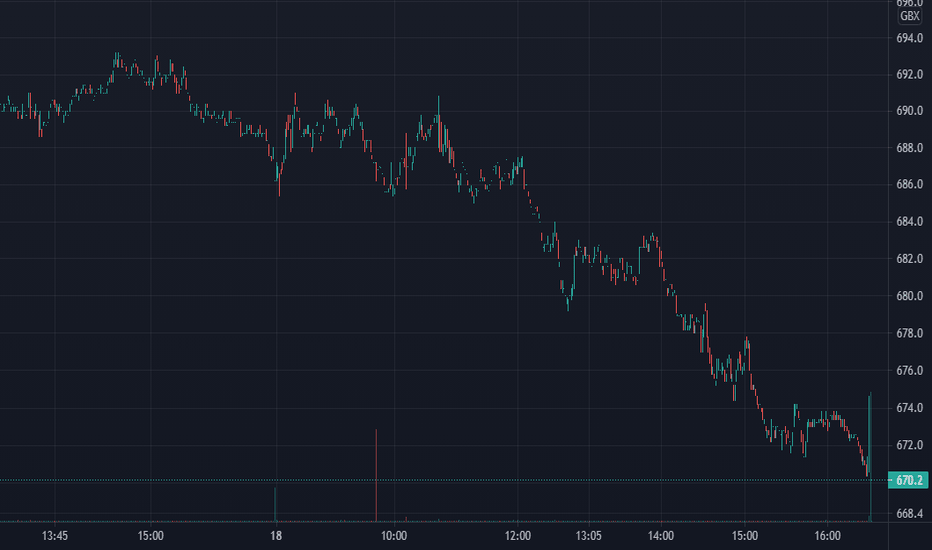Select the 672.0 price scale label

click(909, 445)
